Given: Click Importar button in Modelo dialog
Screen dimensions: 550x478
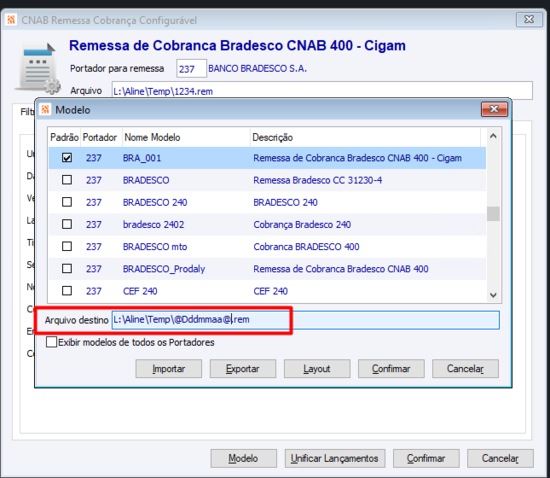Looking at the screenshot, I should coord(168,369).
